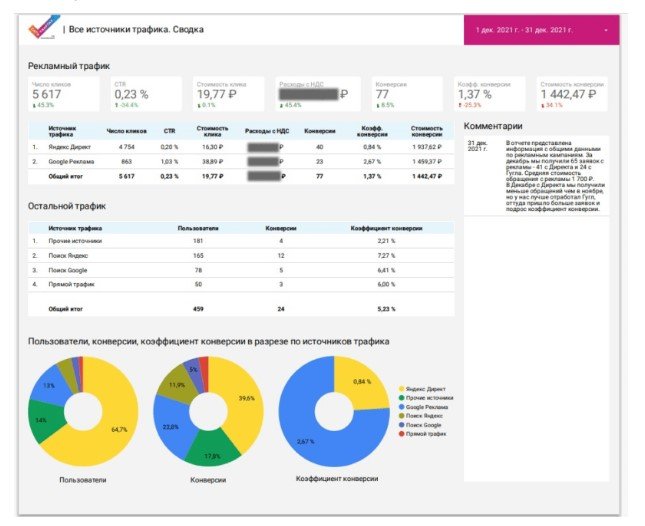Click the 6,41 % conversion rate cell

(x=386, y=270)
